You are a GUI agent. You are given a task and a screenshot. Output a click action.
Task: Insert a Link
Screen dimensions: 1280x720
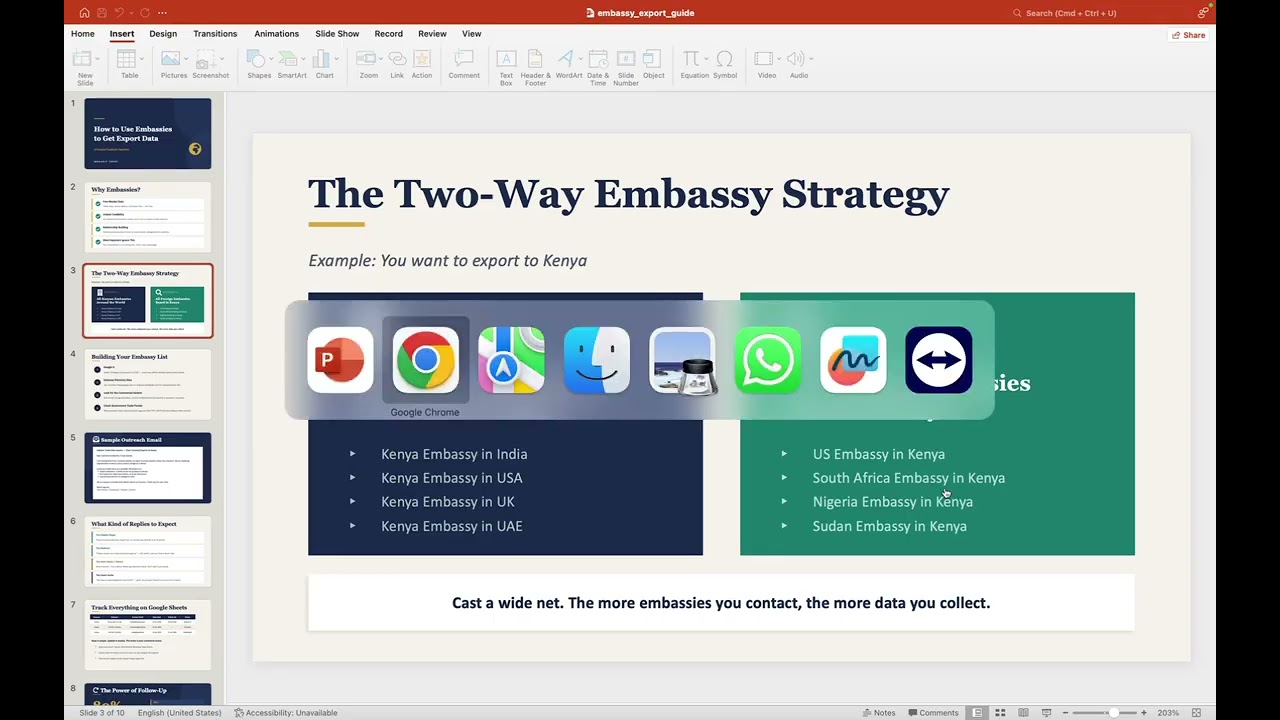tap(397, 65)
